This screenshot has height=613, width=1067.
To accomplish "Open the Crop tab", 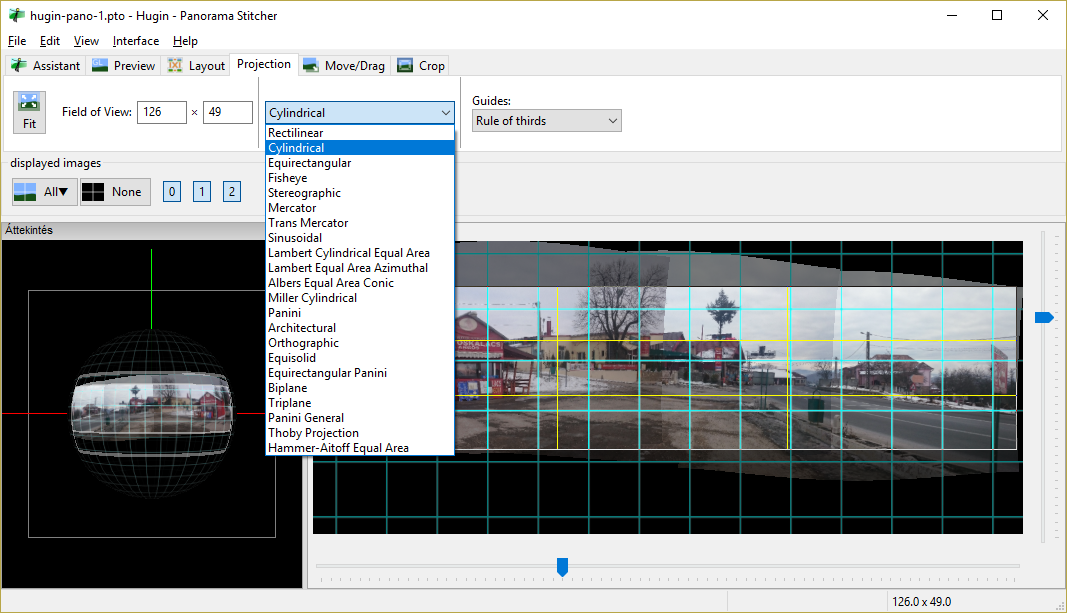I will click(x=421, y=66).
